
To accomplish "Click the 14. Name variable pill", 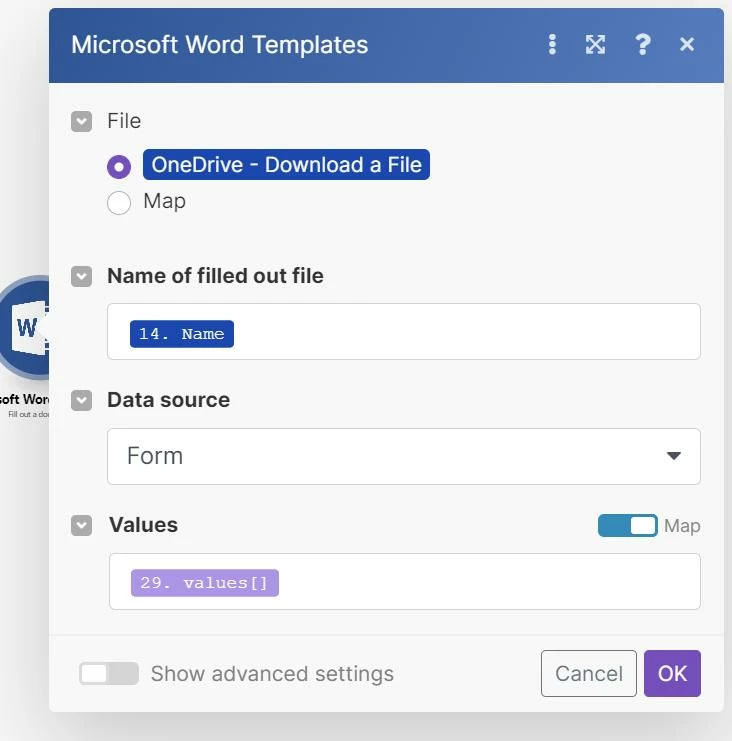I will 182,334.
